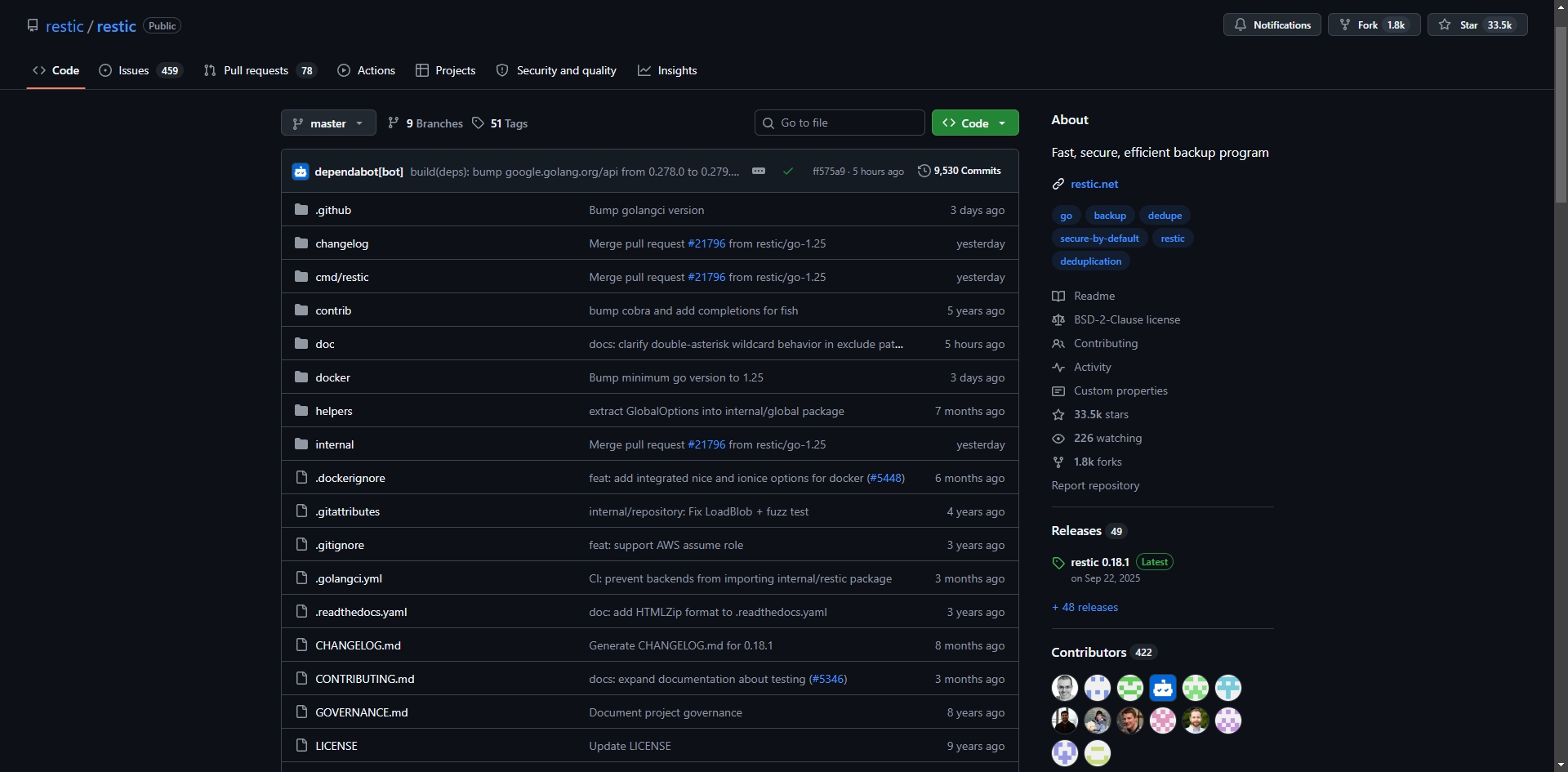Viewport: 1568px width, 772px height.
Task: Click the changelog folder icon
Action: (301, 243)
